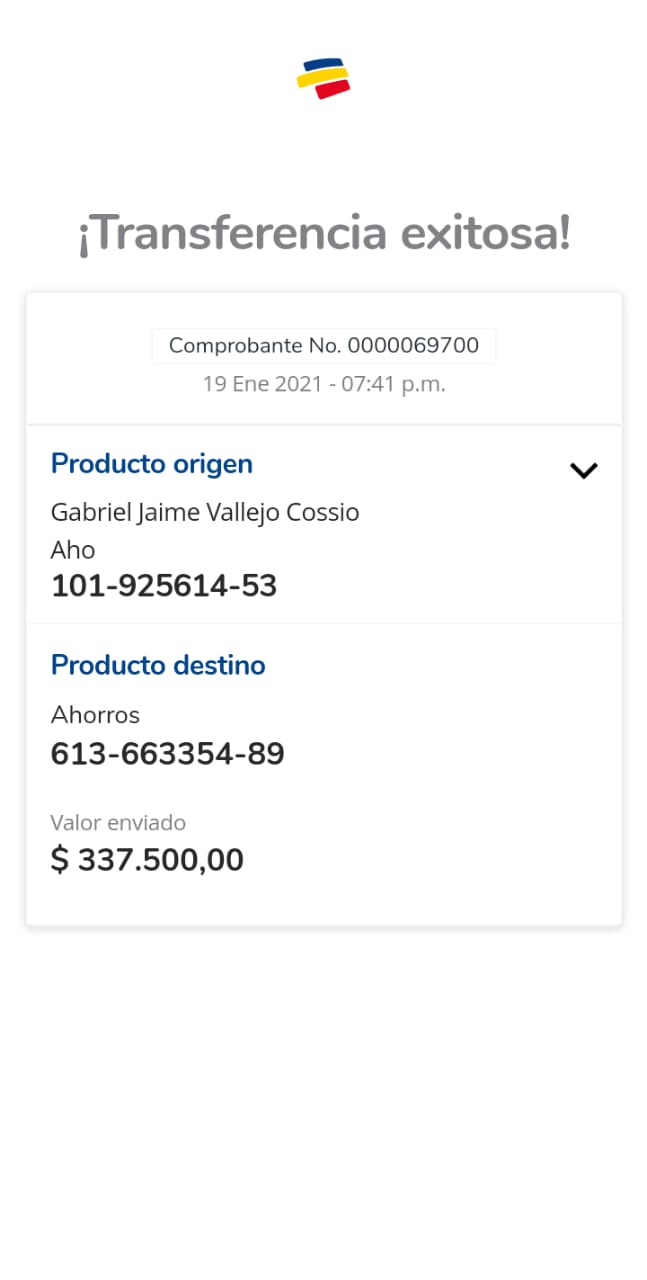Tap the Producto destino section title
647x1280 pixels.
point(158,665)
